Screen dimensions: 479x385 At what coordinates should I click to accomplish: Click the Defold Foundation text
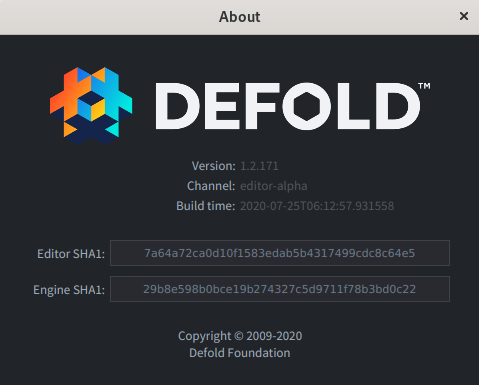pos(240,353)
